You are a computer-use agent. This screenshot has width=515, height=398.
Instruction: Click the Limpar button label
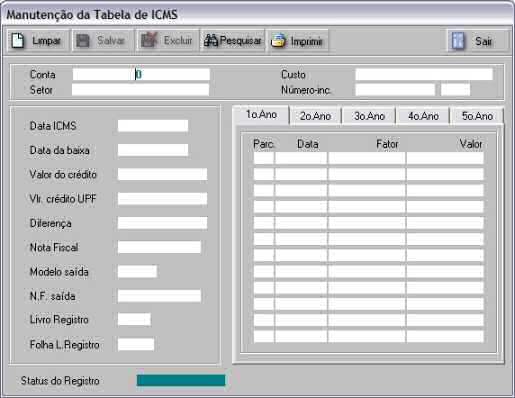click(x=46, y=41)
